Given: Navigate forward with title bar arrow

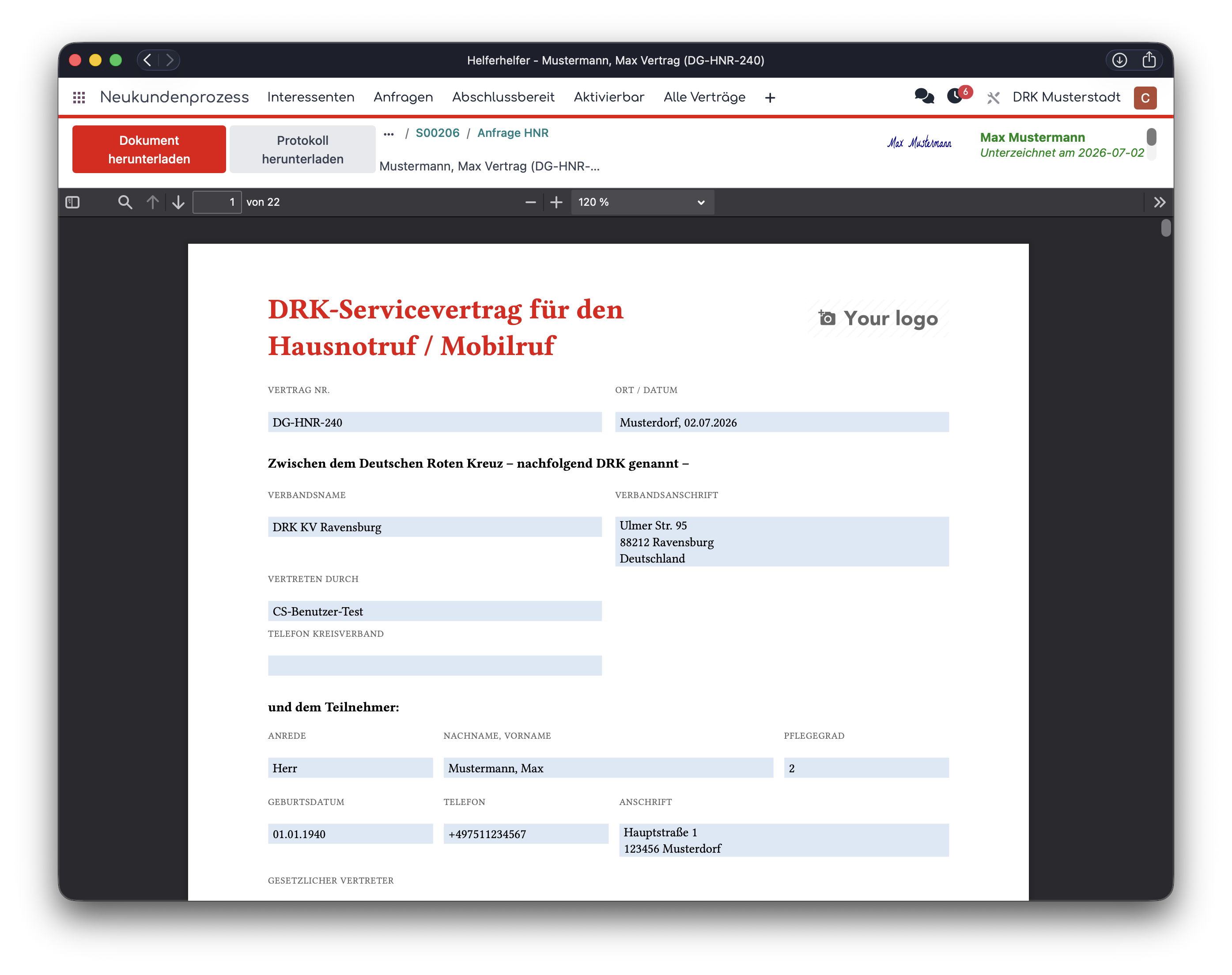Looking at the screenshot, I should 170,60.
